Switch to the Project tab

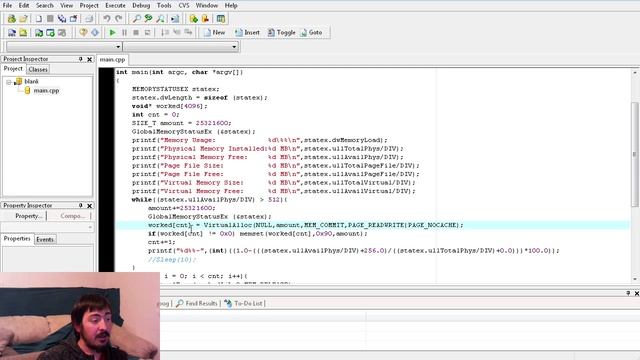click(x=13, y=69)
